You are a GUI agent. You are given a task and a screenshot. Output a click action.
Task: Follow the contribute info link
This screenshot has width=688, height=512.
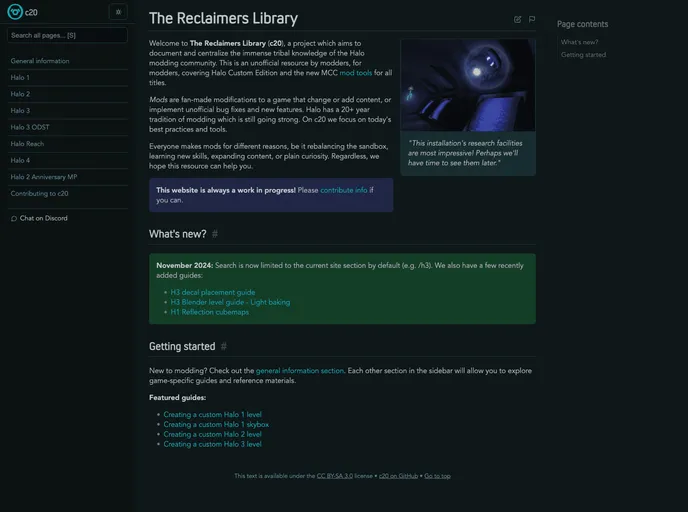(344, 190)
